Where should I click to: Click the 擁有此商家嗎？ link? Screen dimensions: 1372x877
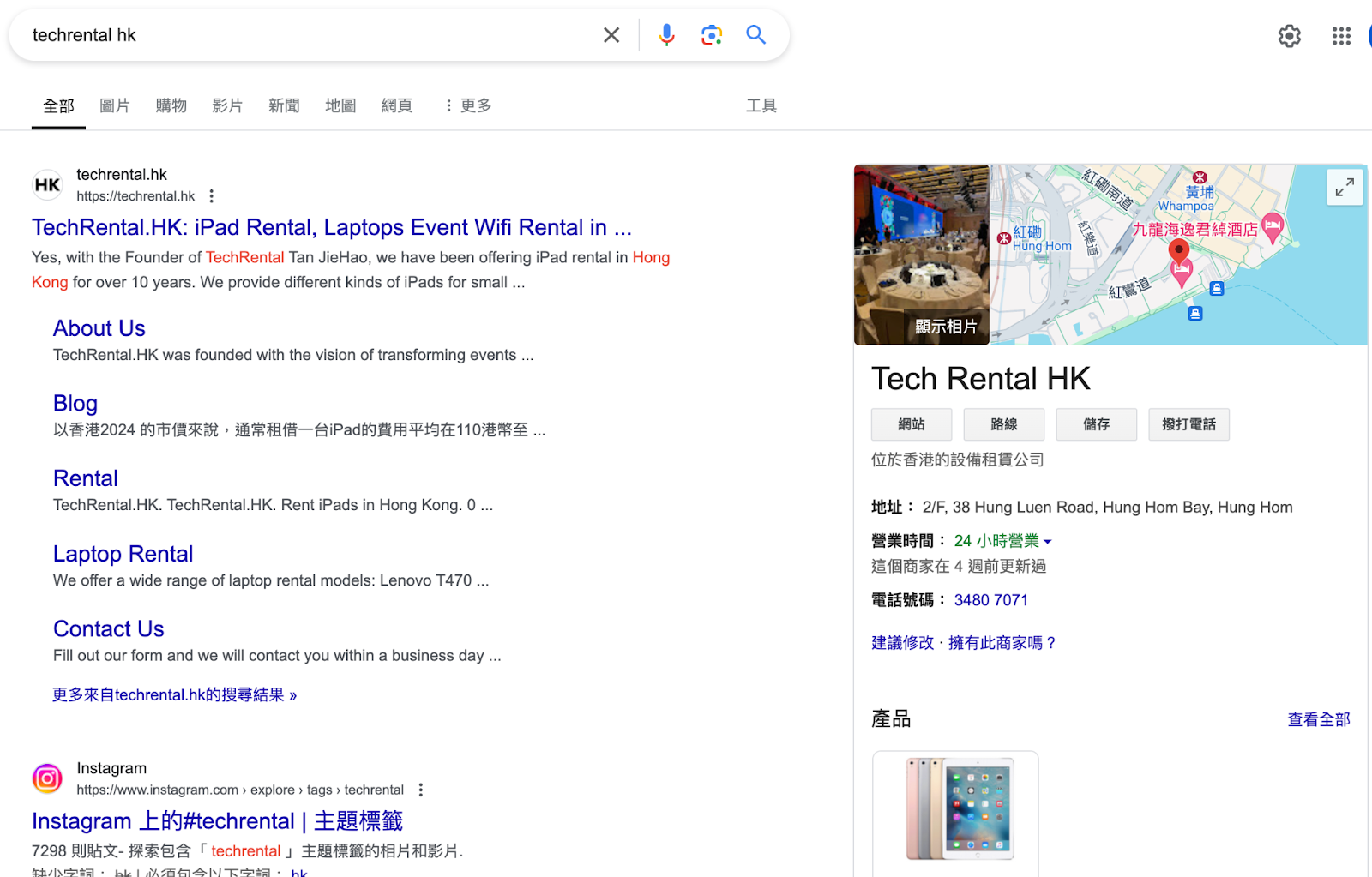click(x=1002, y=643)
